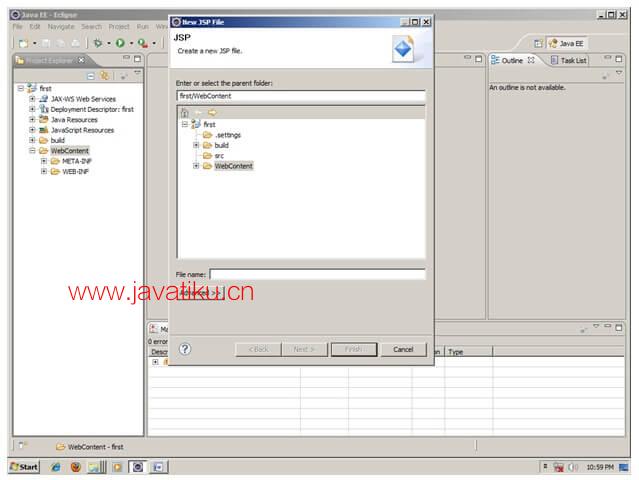Expand Deployment Descriptor: first node
Screen dimensions: 639x480
pyautogui.click(x=32, y=109)
